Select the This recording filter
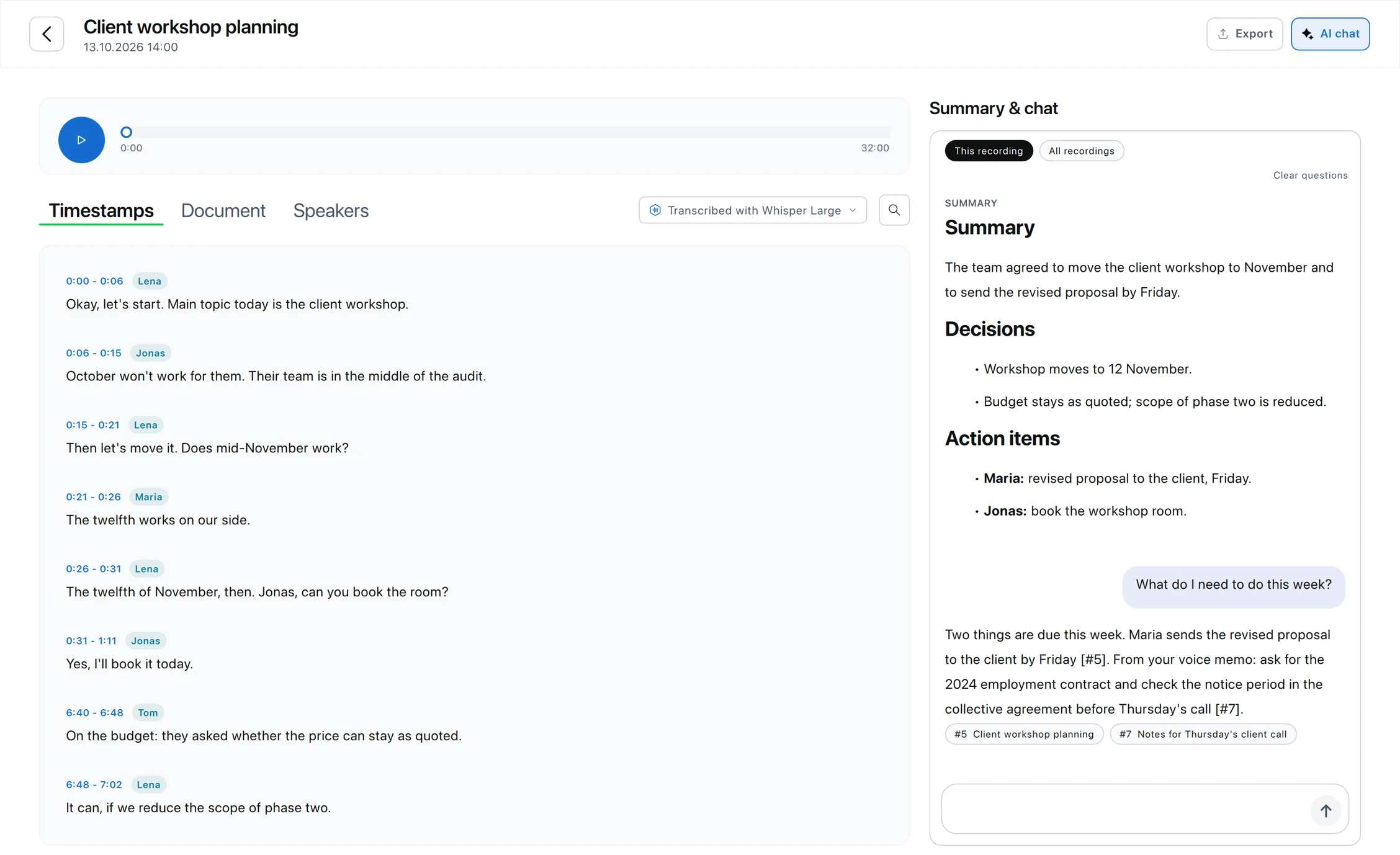 point(989,151)
